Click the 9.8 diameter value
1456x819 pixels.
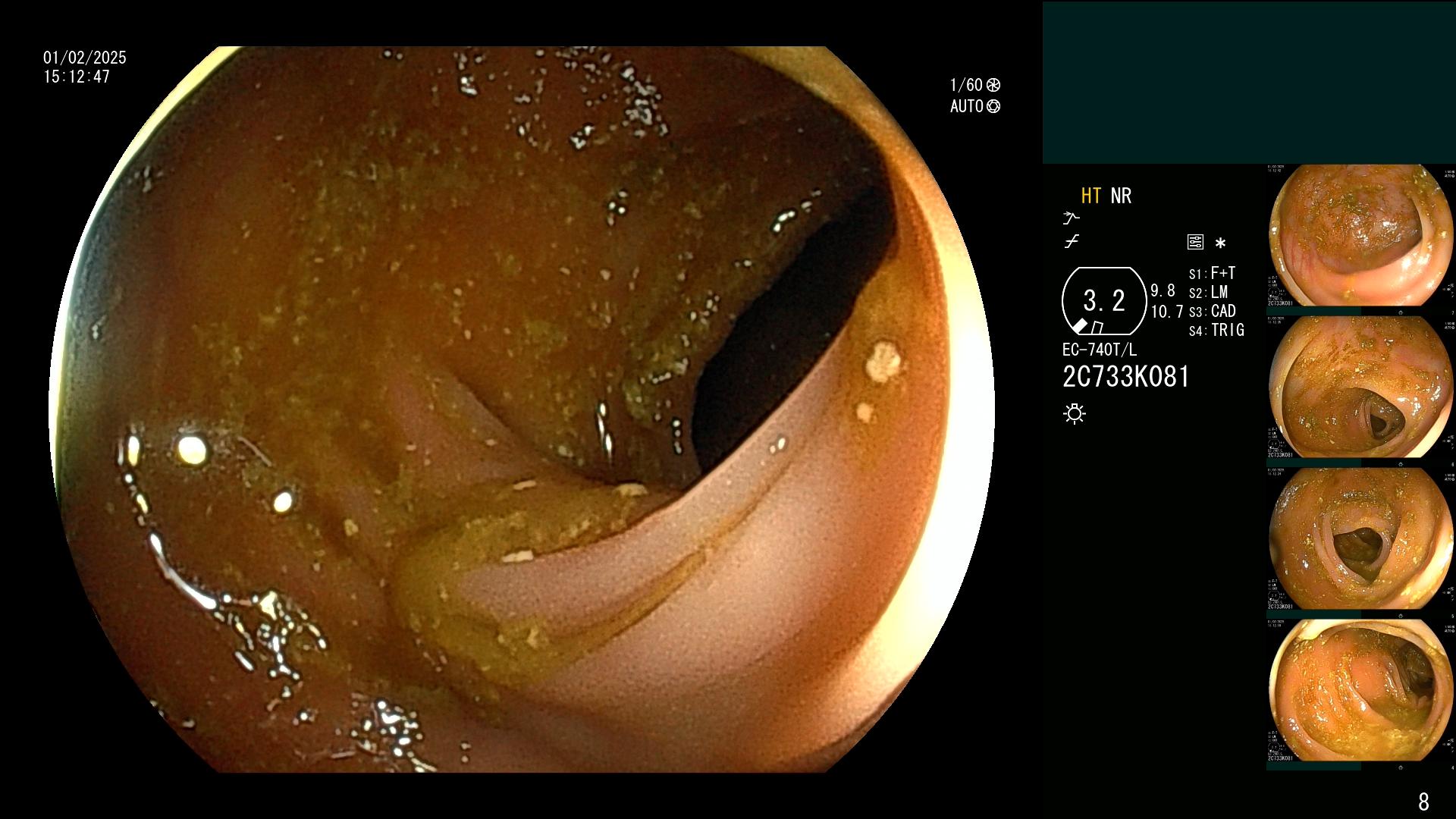pyautogui.click(x=1163, y=290)
